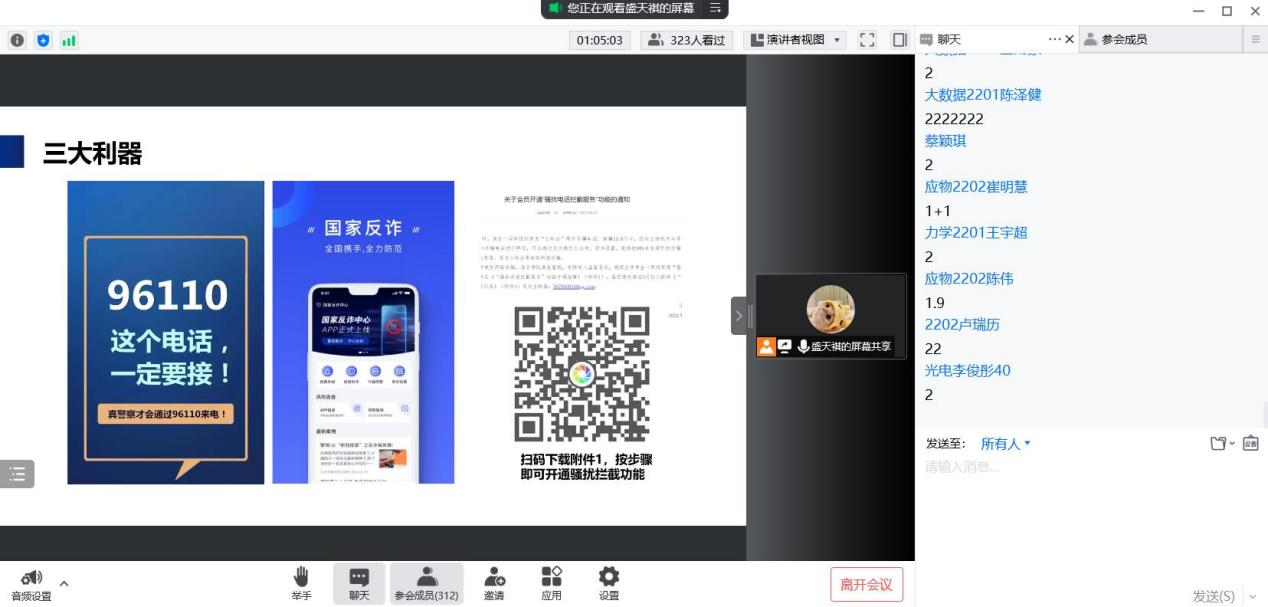
Task: Toggle the 参会成员(312) participants panel
Action: pos(426,583)
